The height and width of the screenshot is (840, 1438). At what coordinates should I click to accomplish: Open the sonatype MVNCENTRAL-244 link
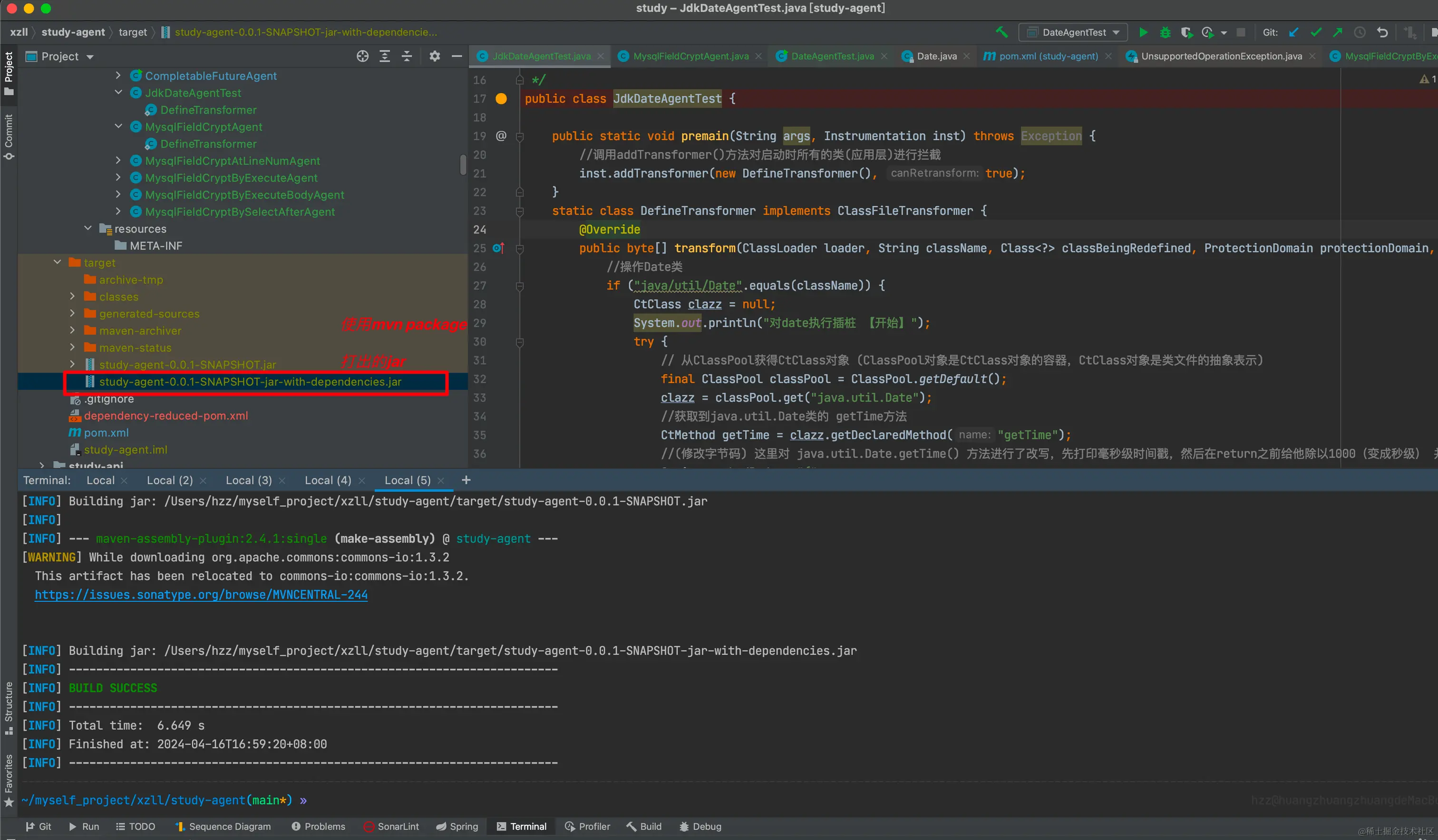201,595
